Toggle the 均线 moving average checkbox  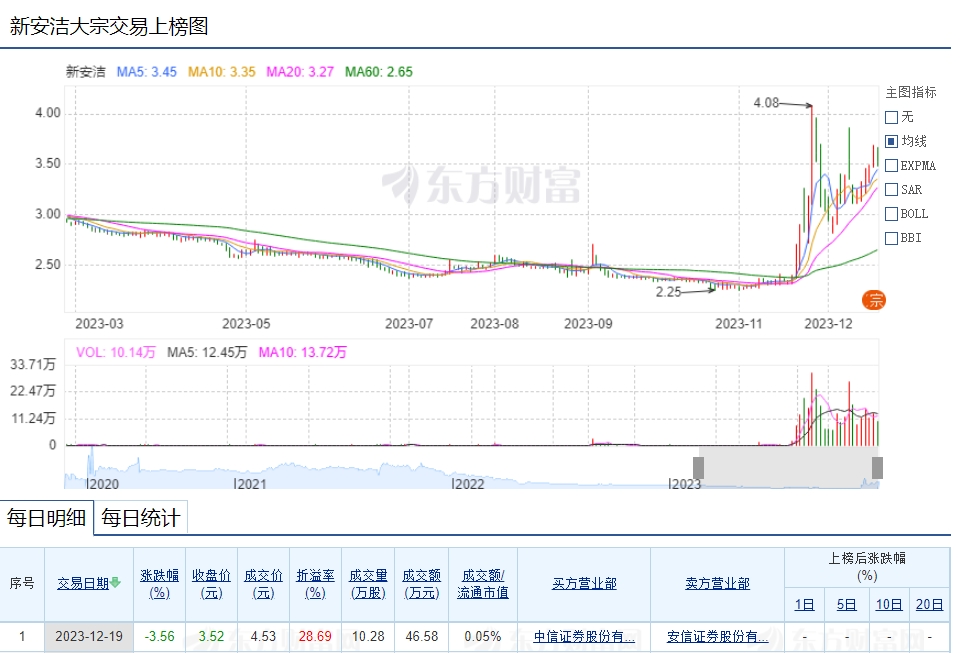[x=891, y=141]
